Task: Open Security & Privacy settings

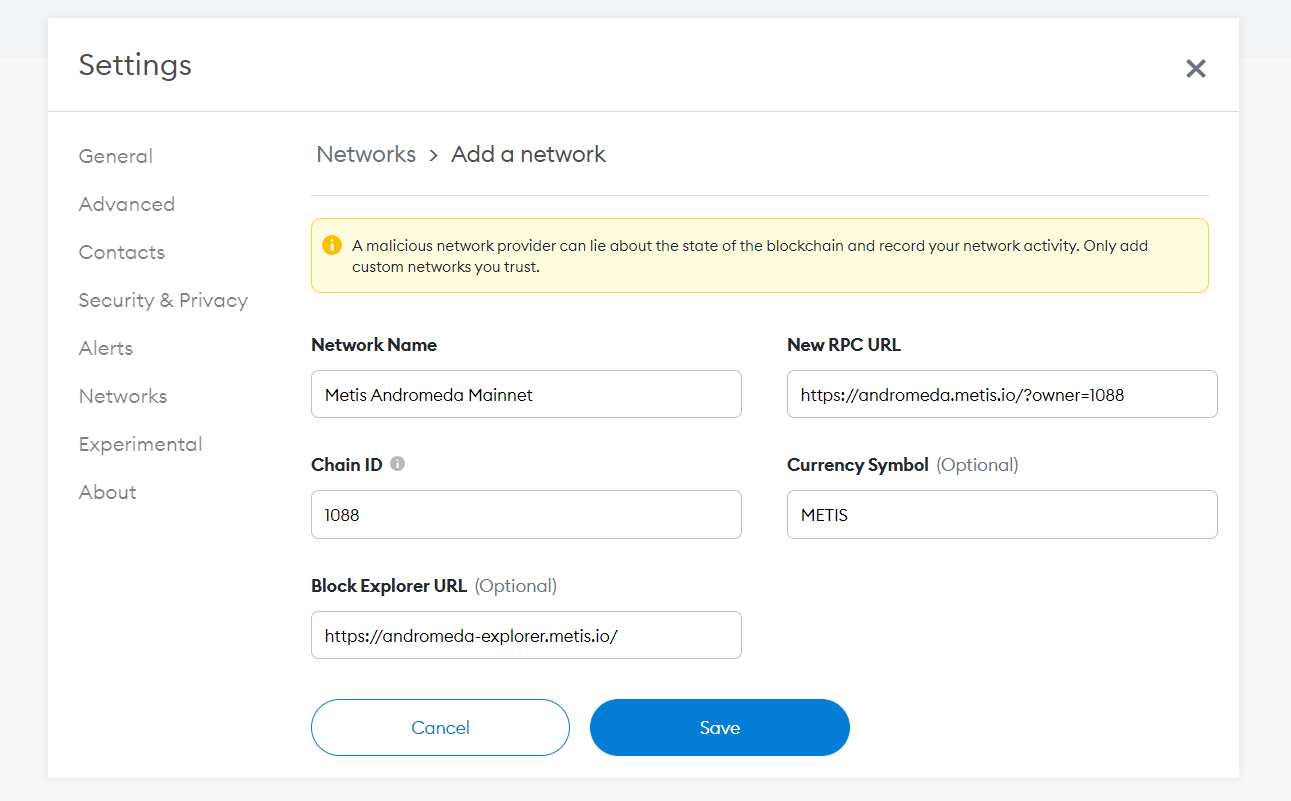Action: (163, 300)
